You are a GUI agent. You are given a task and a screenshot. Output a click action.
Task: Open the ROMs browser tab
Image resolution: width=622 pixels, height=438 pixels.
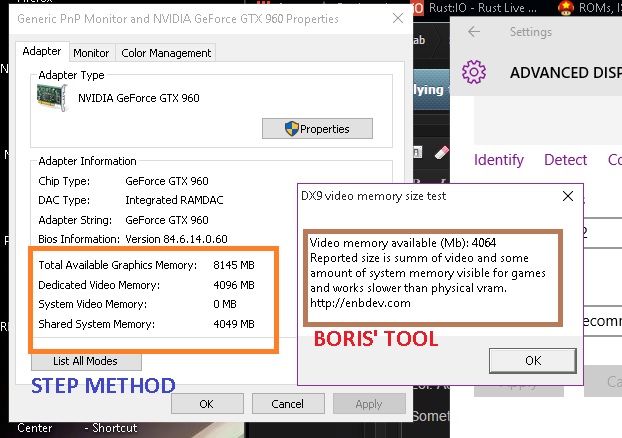(x=590, y=8)
